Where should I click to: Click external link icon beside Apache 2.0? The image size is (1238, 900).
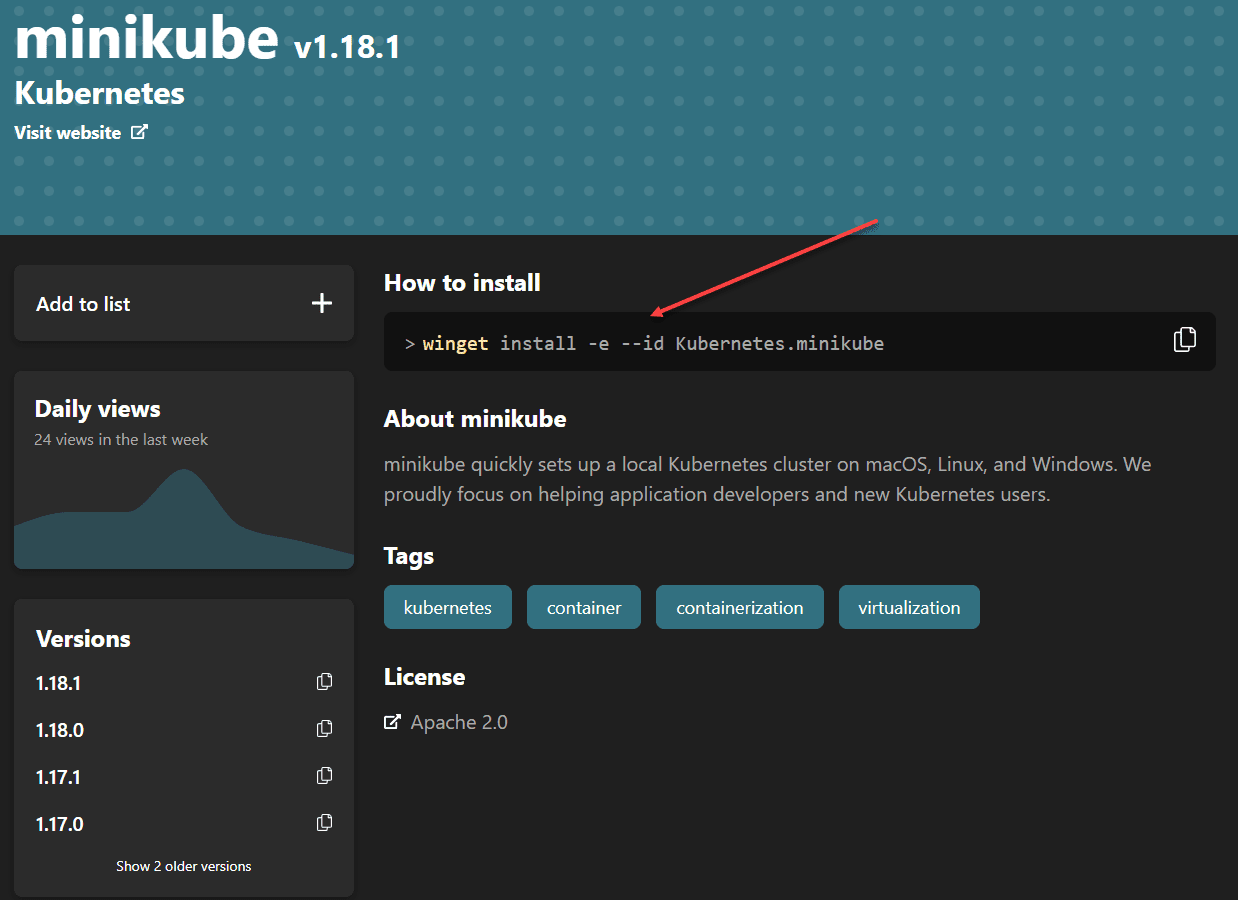(x=393, y=722)
